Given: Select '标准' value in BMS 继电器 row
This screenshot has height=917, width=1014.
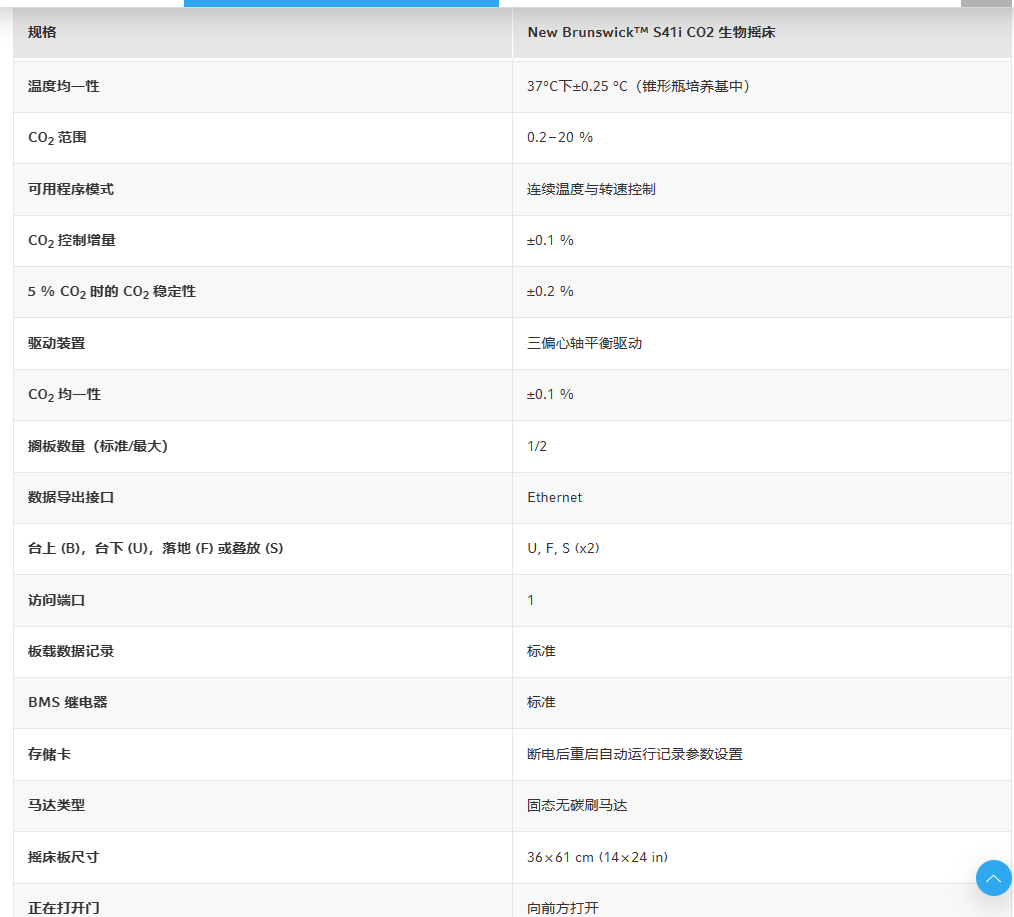Looking at the screenshot, I should pyautogui.click(x=541, y=702).
